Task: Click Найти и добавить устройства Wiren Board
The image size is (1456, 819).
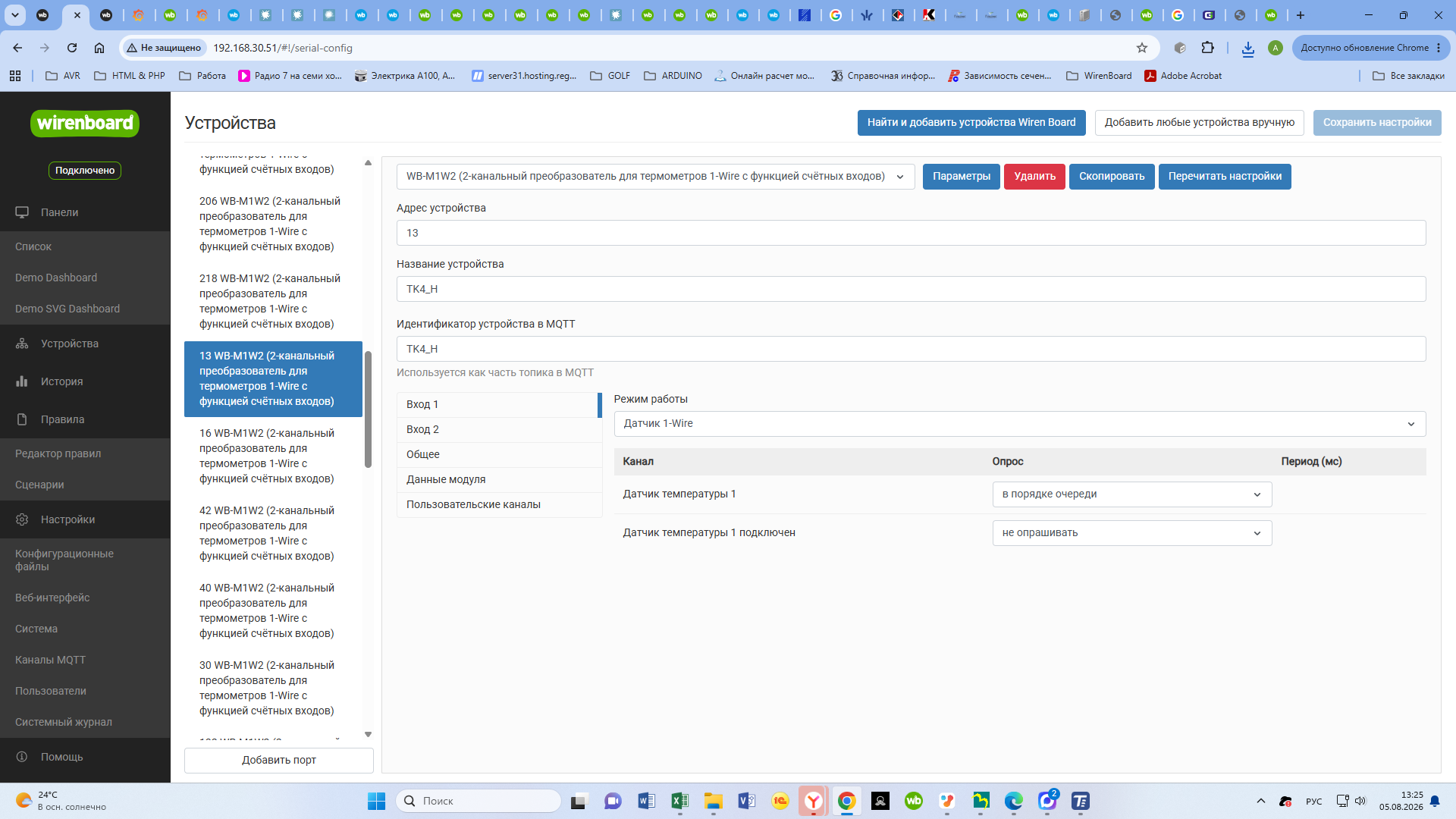Action: coord(971,123)
